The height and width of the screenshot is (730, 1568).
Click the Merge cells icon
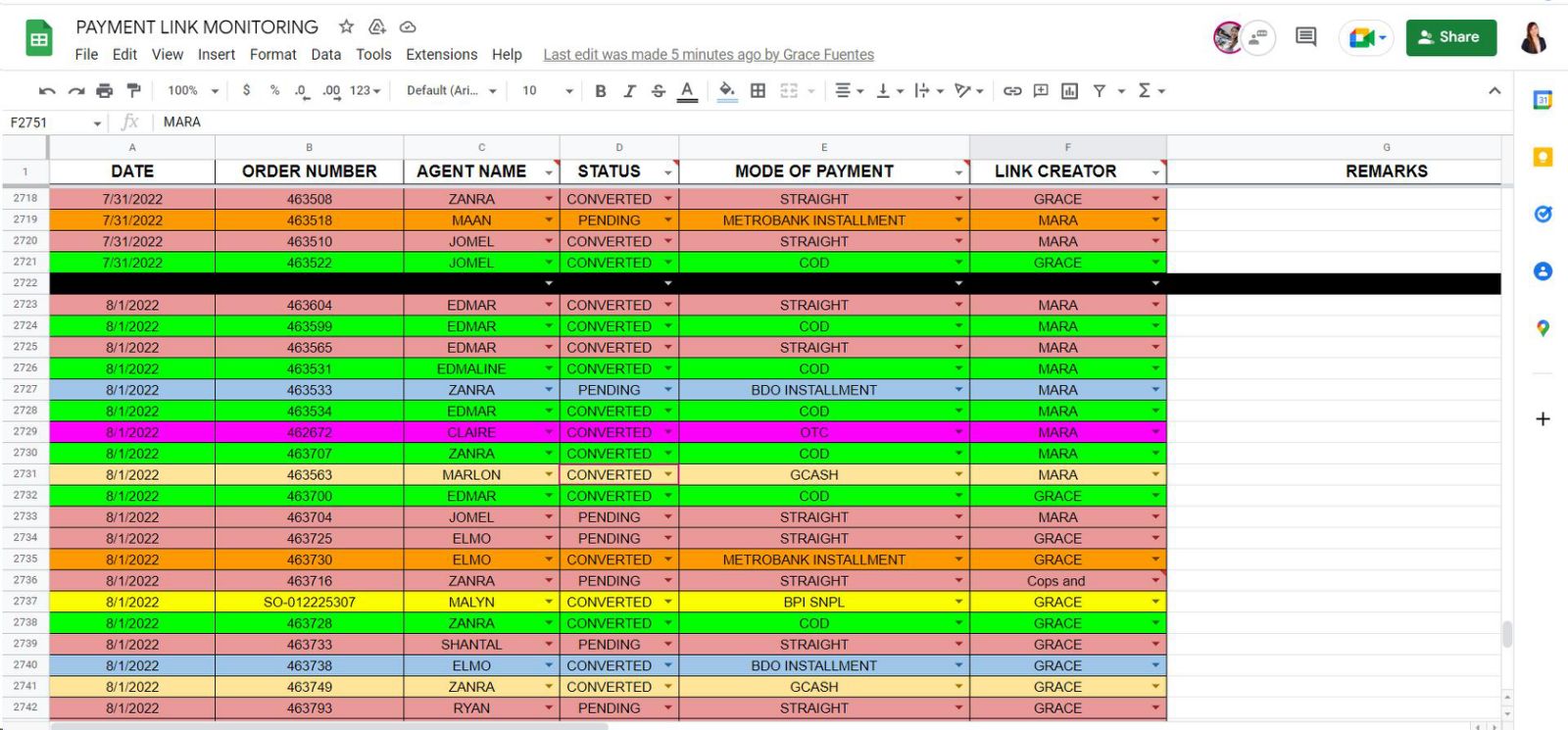pyautogui.click(x=789, y=91)
